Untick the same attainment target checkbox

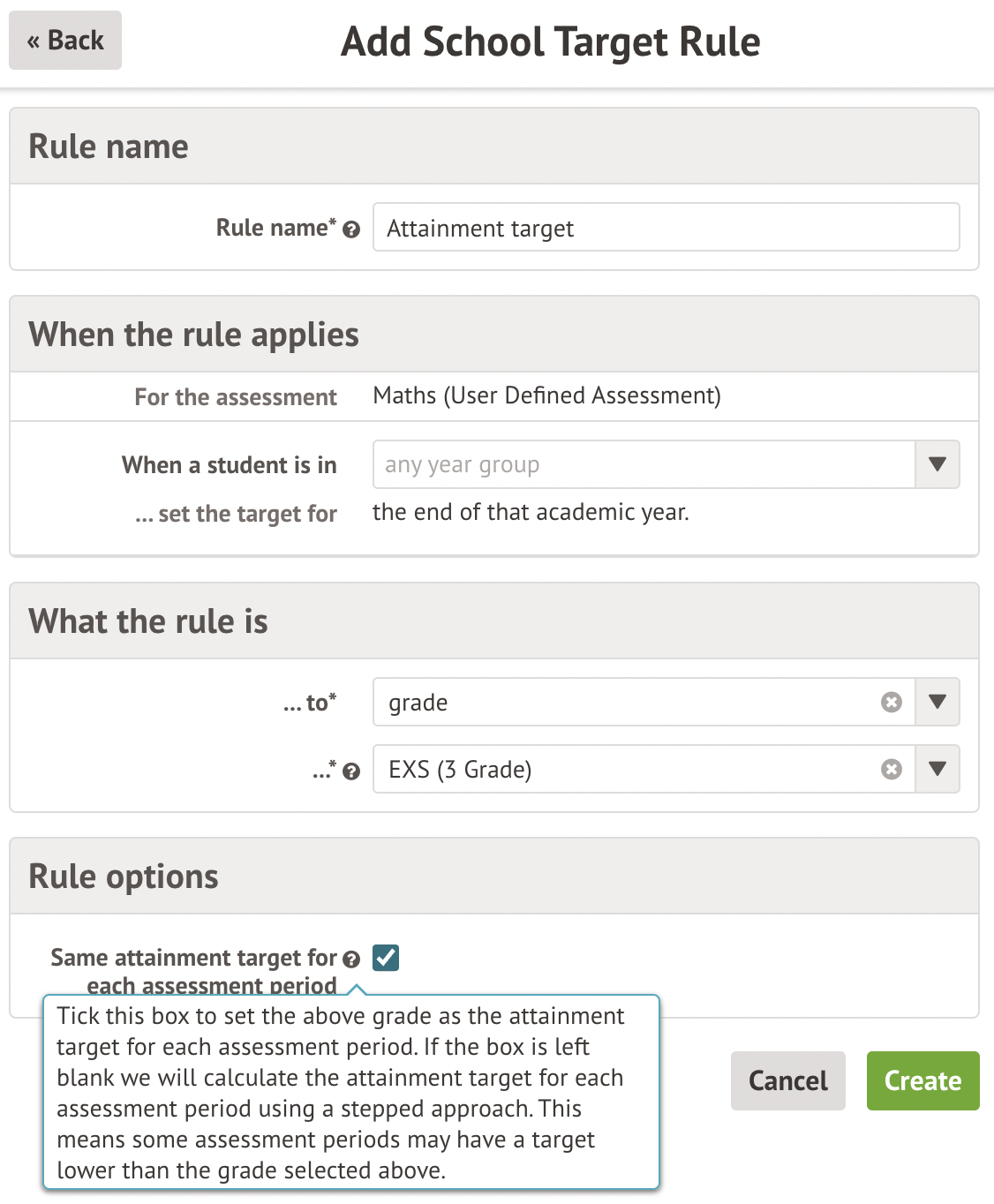point(386,958)
